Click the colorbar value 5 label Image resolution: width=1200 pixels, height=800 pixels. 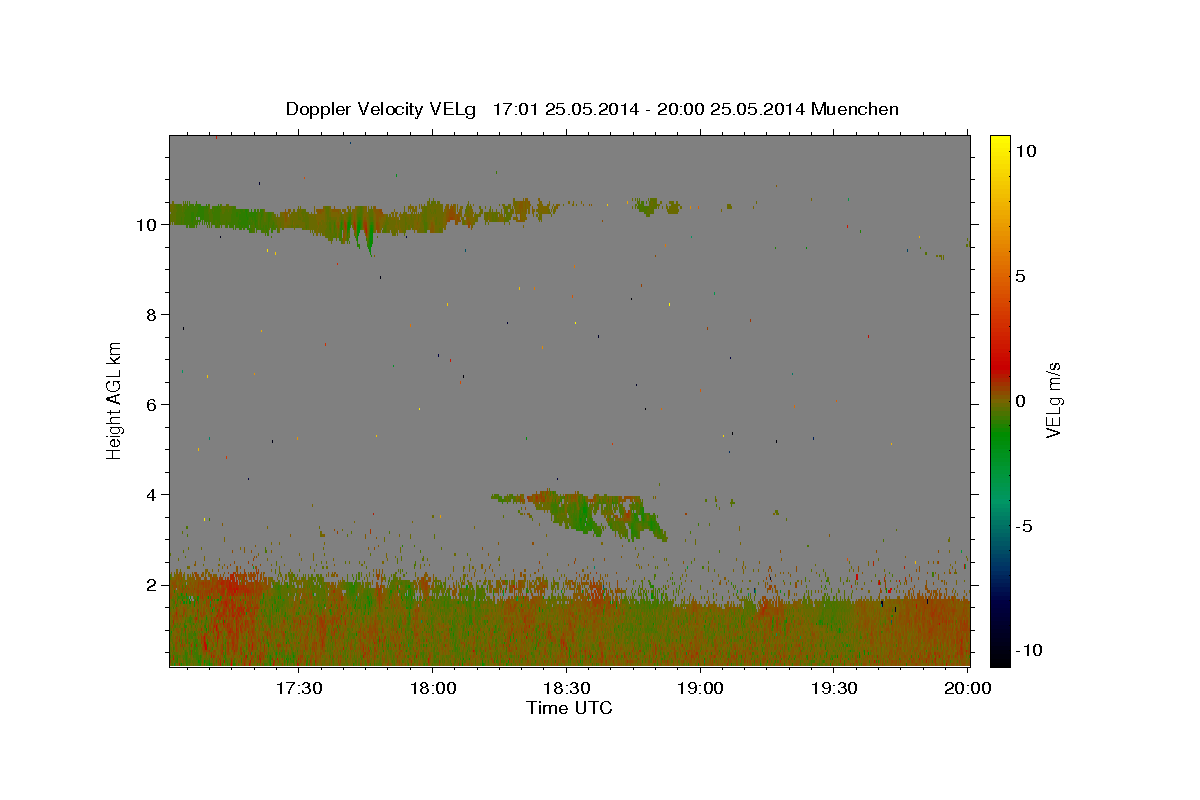point(1020,276)
